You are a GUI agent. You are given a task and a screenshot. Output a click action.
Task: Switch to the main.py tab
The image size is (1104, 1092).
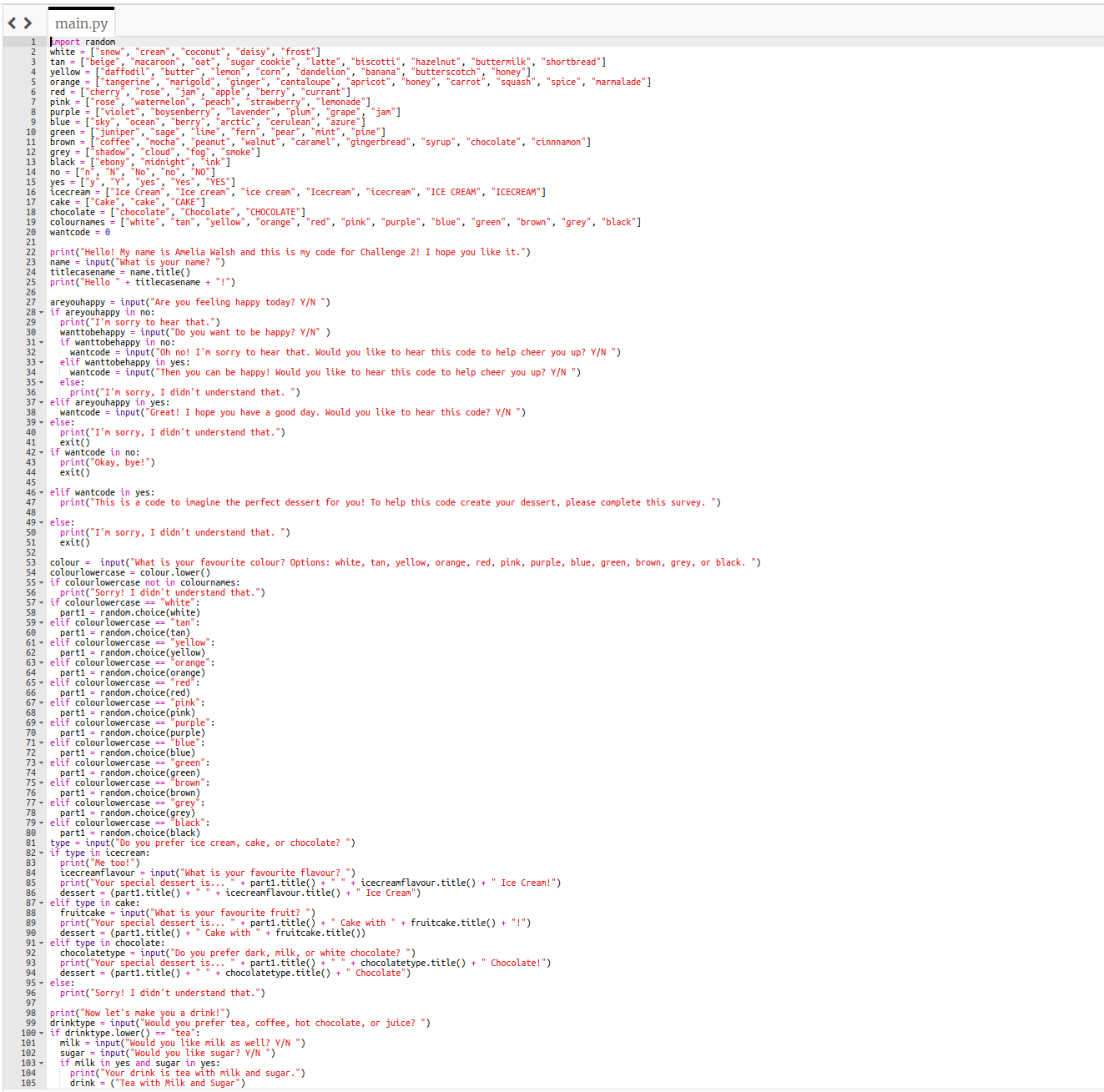81,23
